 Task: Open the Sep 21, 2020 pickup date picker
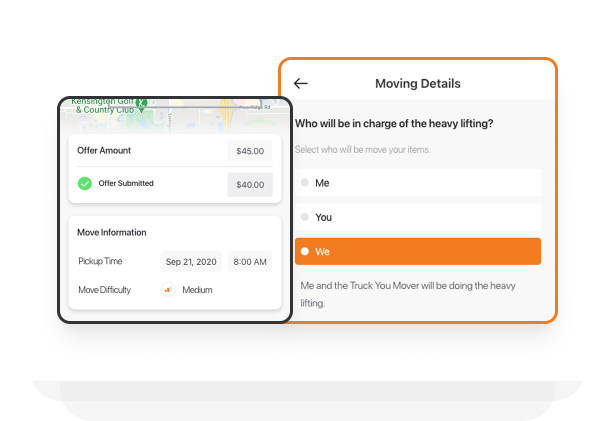point(191,262)
